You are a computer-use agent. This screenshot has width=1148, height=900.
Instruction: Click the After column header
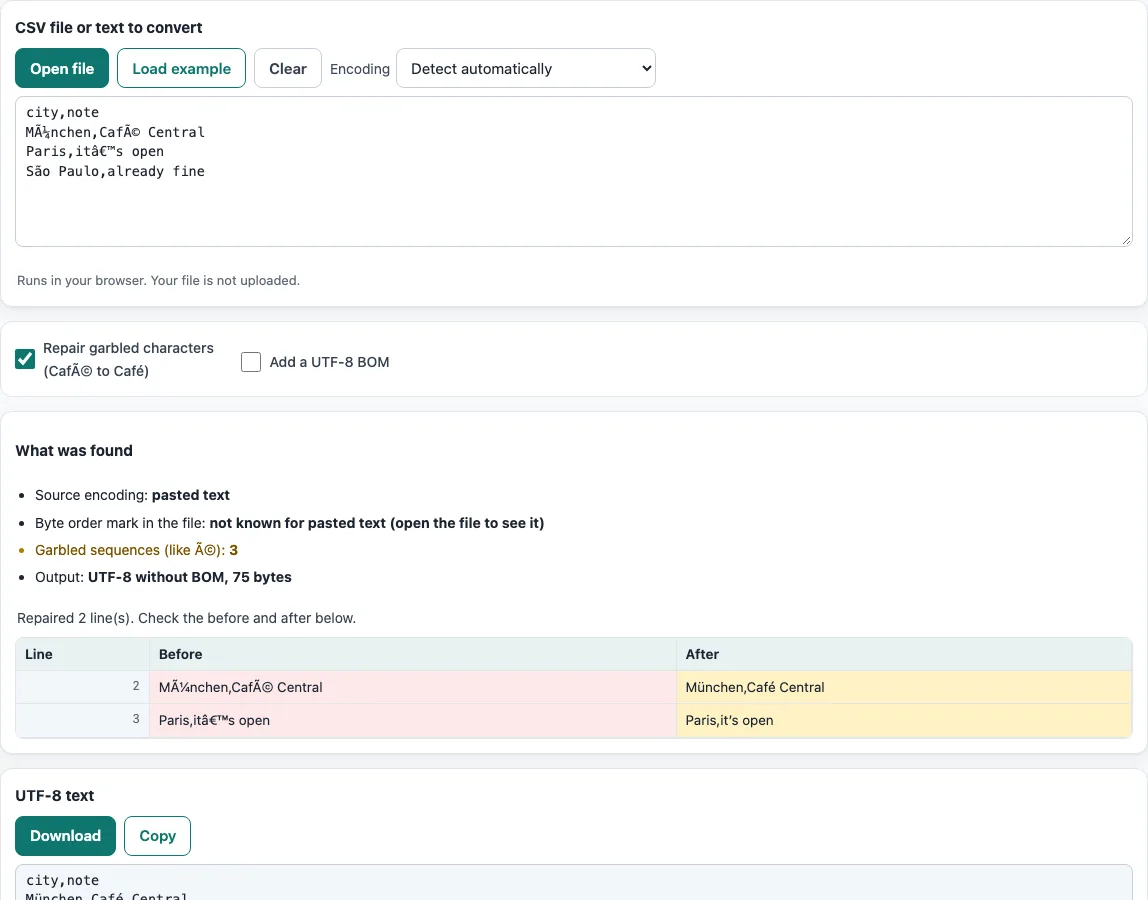(903, 654)
